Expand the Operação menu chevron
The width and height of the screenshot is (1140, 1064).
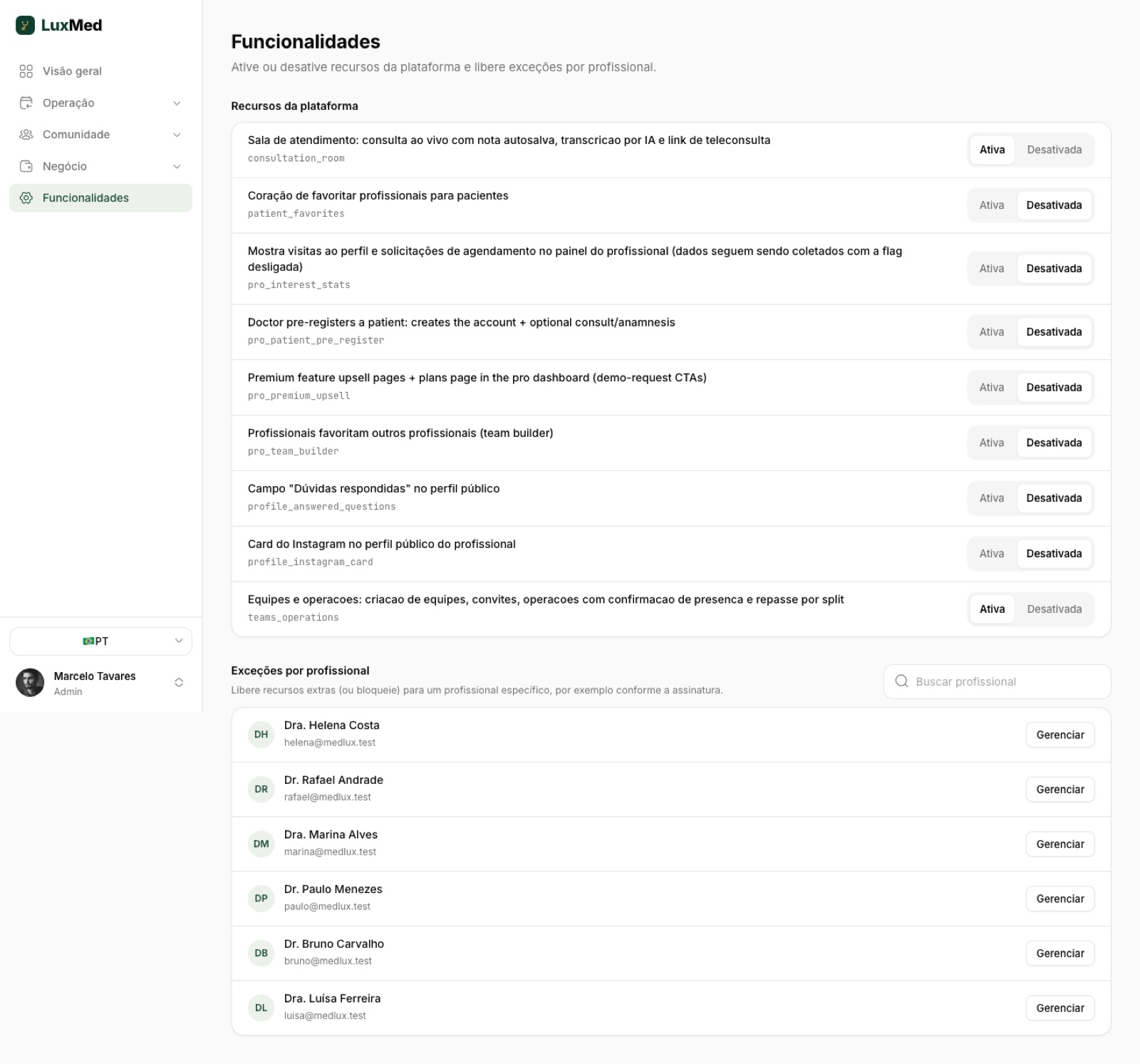[x=177, y=103]
